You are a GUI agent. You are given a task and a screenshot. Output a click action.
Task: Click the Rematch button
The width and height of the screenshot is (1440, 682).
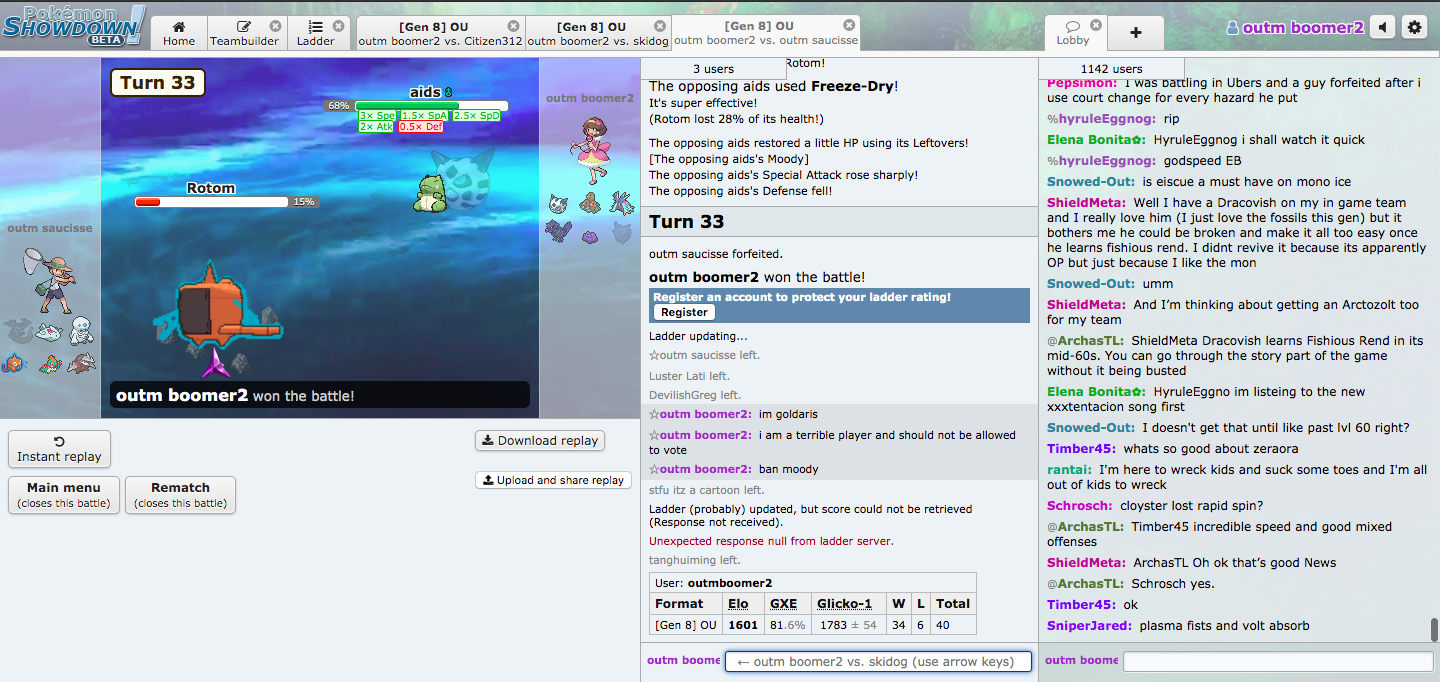180,494
